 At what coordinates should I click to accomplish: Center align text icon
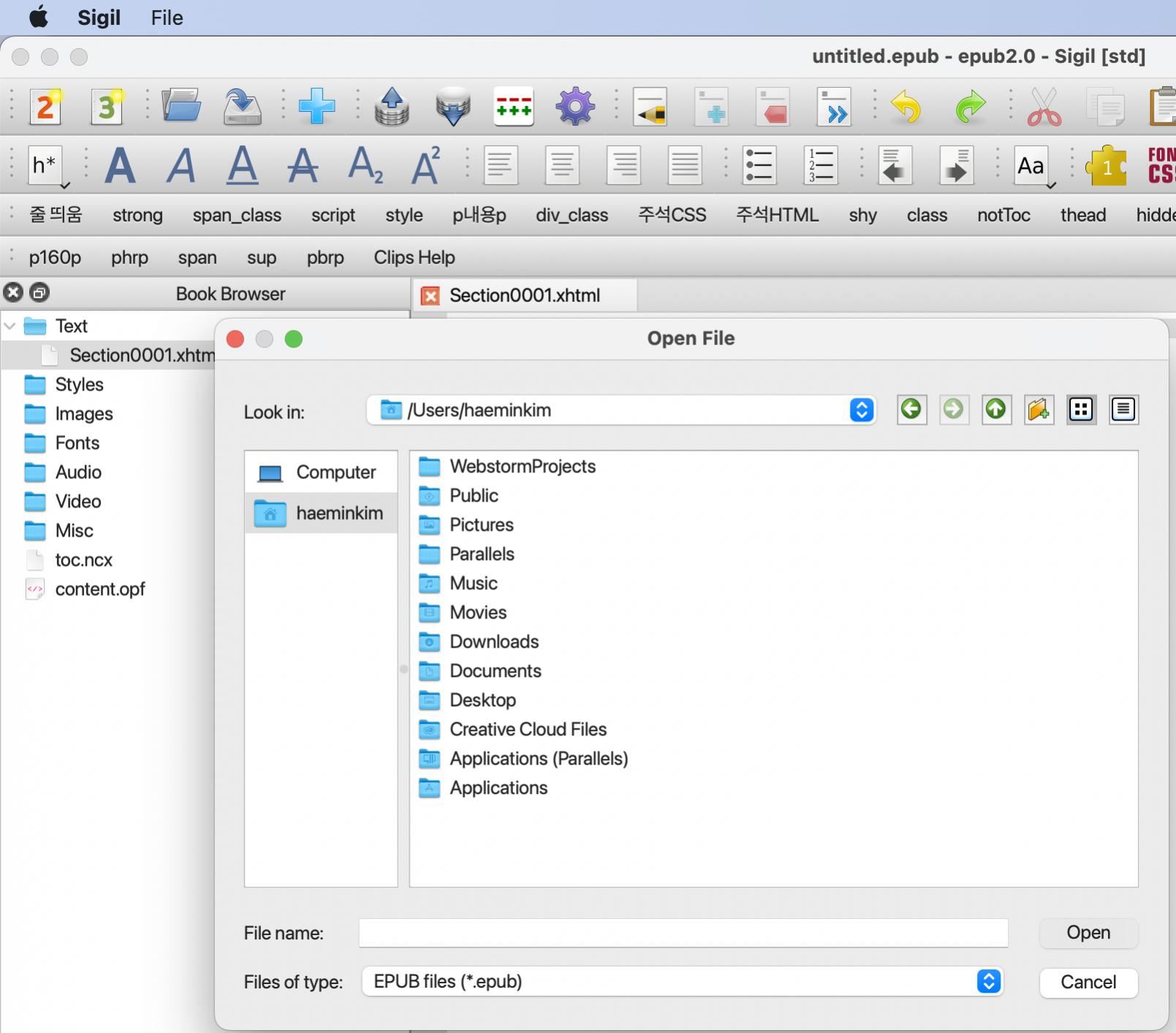pyautogui.click(x=562, y=165)
